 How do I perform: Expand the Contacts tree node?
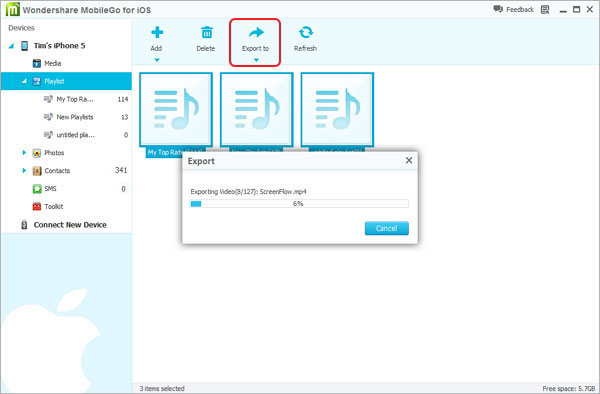(x=24, y=171)
